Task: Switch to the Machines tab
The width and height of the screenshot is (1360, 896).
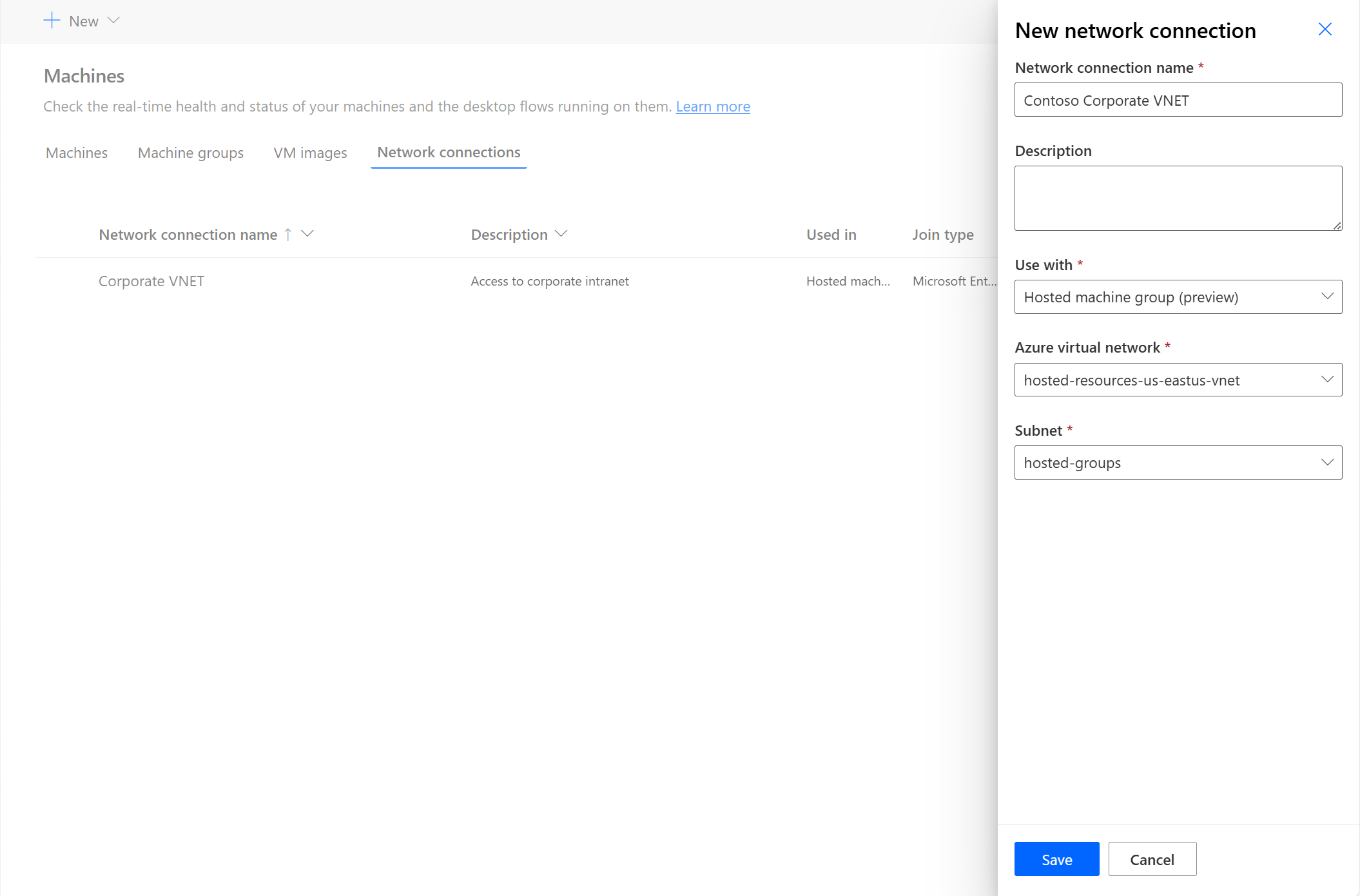Action: coord(77,152)
